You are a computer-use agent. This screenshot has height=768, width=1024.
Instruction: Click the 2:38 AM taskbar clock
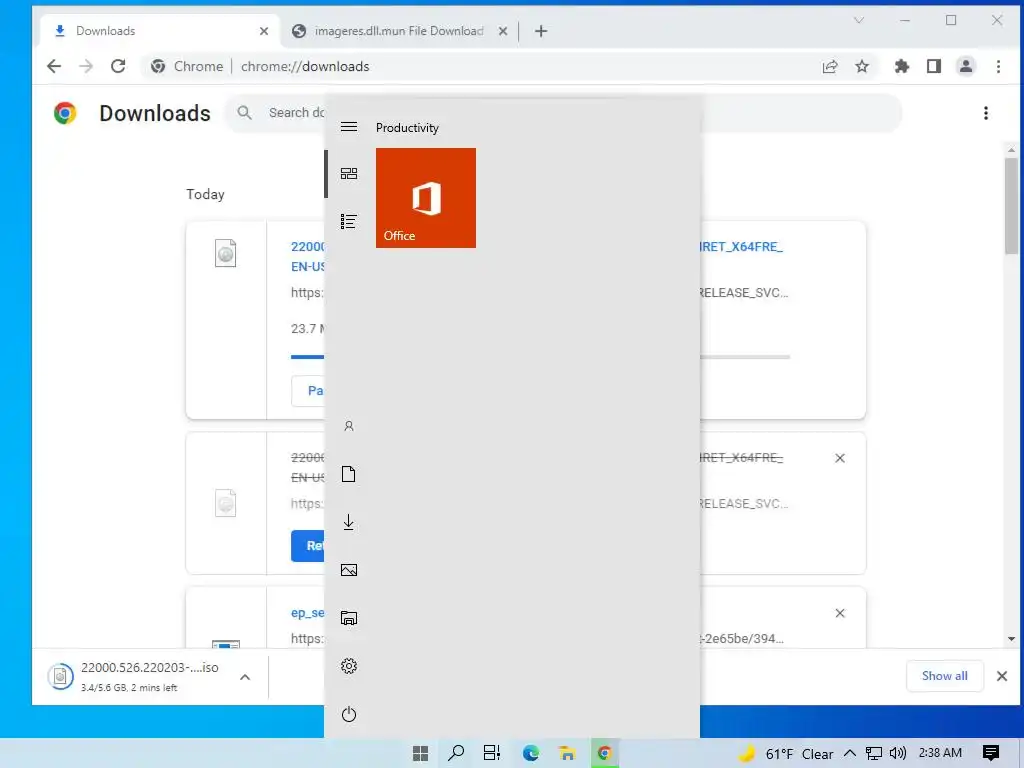click(x=940, y=753)
